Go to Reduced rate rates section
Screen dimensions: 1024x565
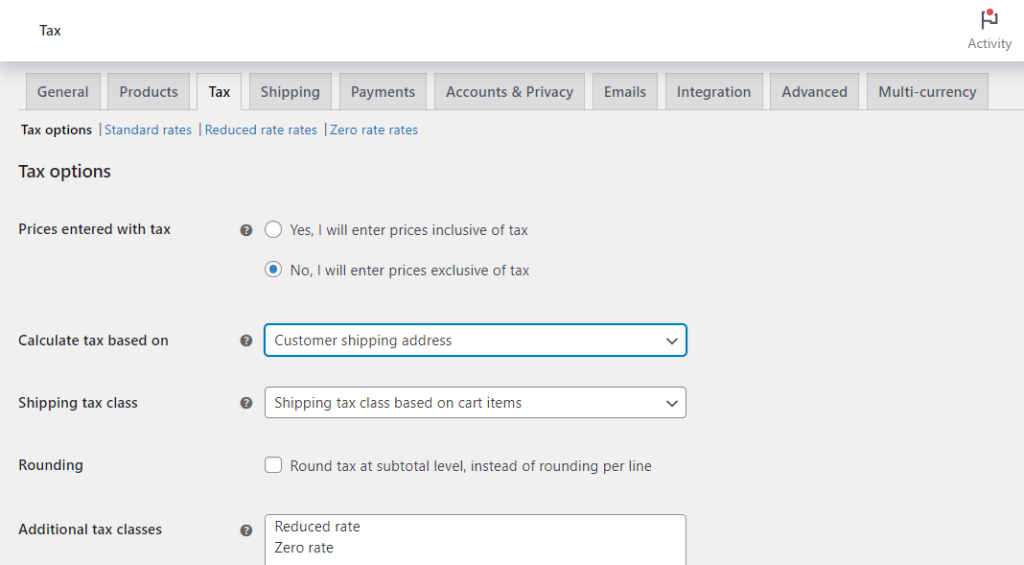(x=261, y=130)
